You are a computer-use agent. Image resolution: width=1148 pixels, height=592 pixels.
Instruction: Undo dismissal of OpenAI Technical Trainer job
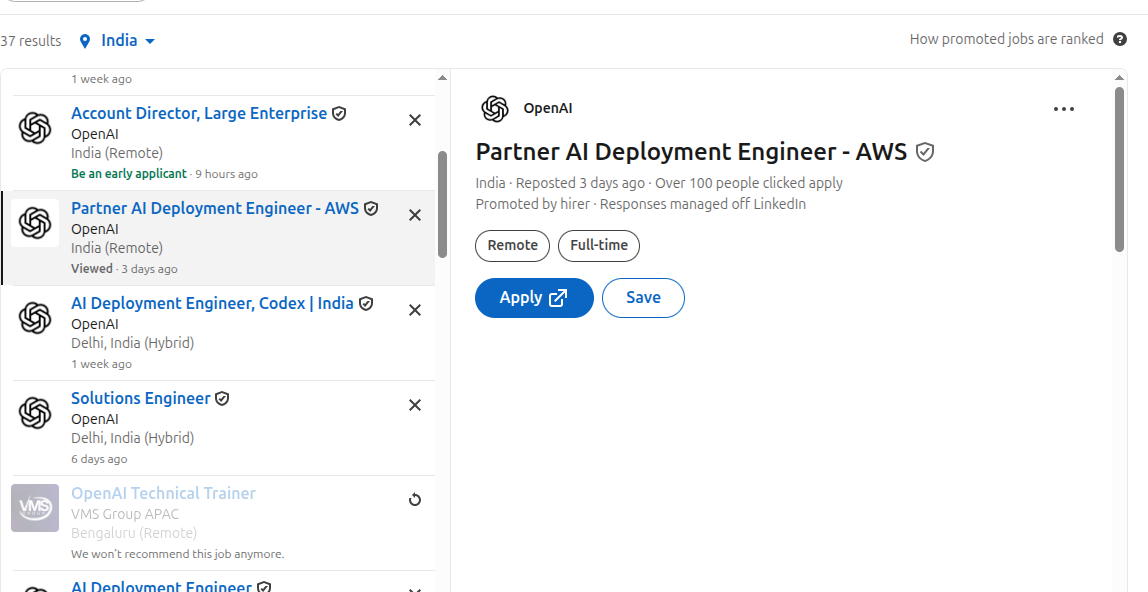pos(414,501)
